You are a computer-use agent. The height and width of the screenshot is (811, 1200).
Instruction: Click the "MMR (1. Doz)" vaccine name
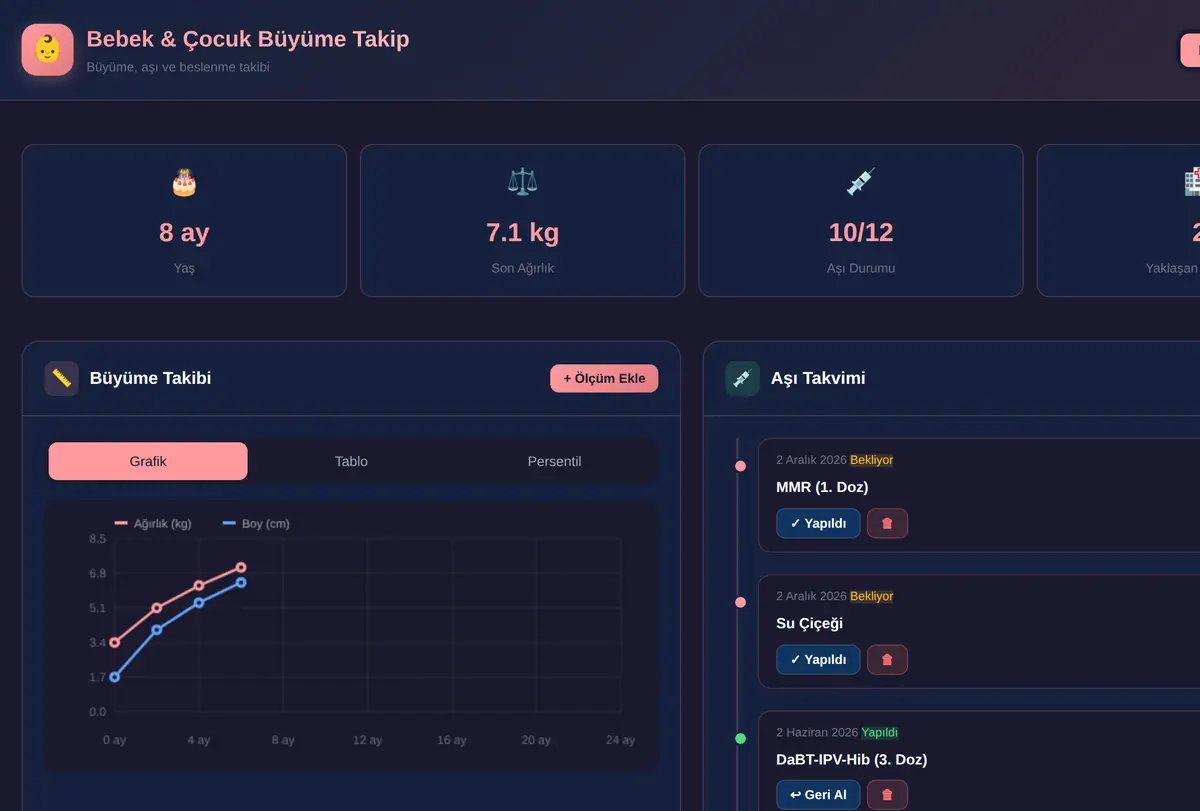[x=822, y=487]
